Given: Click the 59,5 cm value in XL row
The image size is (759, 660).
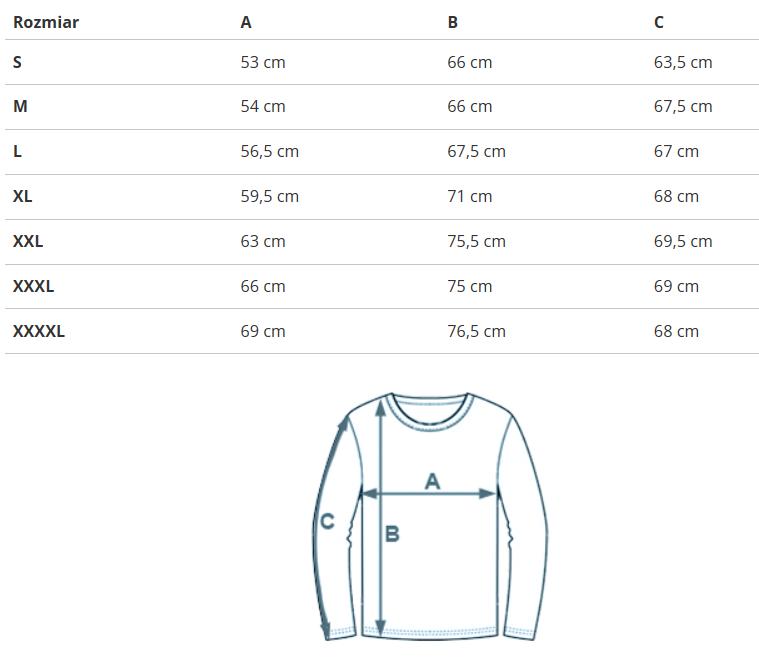Looking at the screenshot, I should (x=270, y=196).
